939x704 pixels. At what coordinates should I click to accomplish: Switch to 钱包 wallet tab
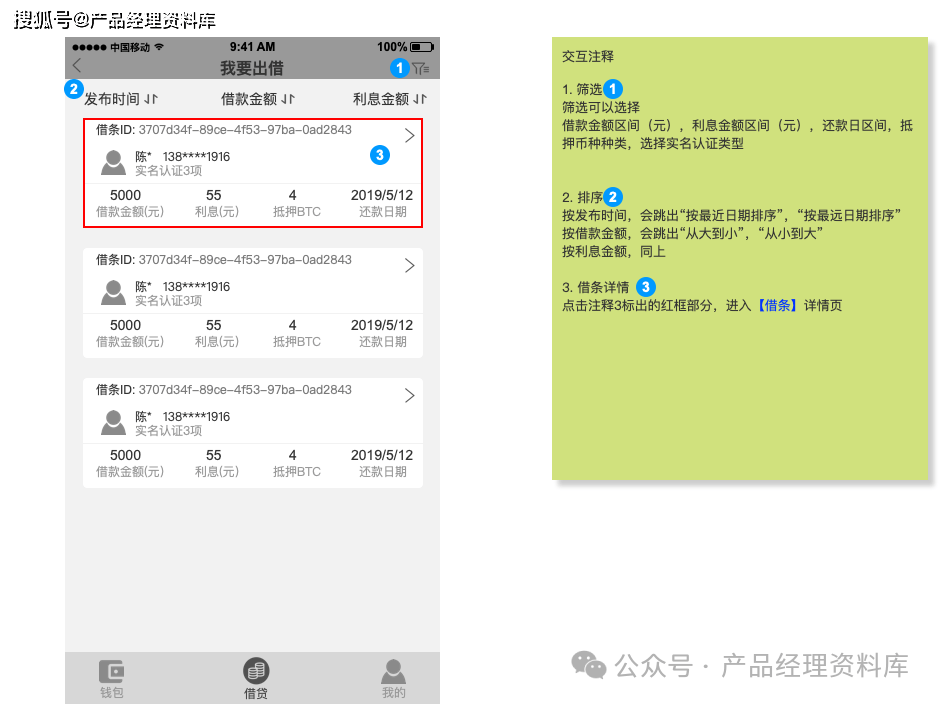tap(111, 679)
